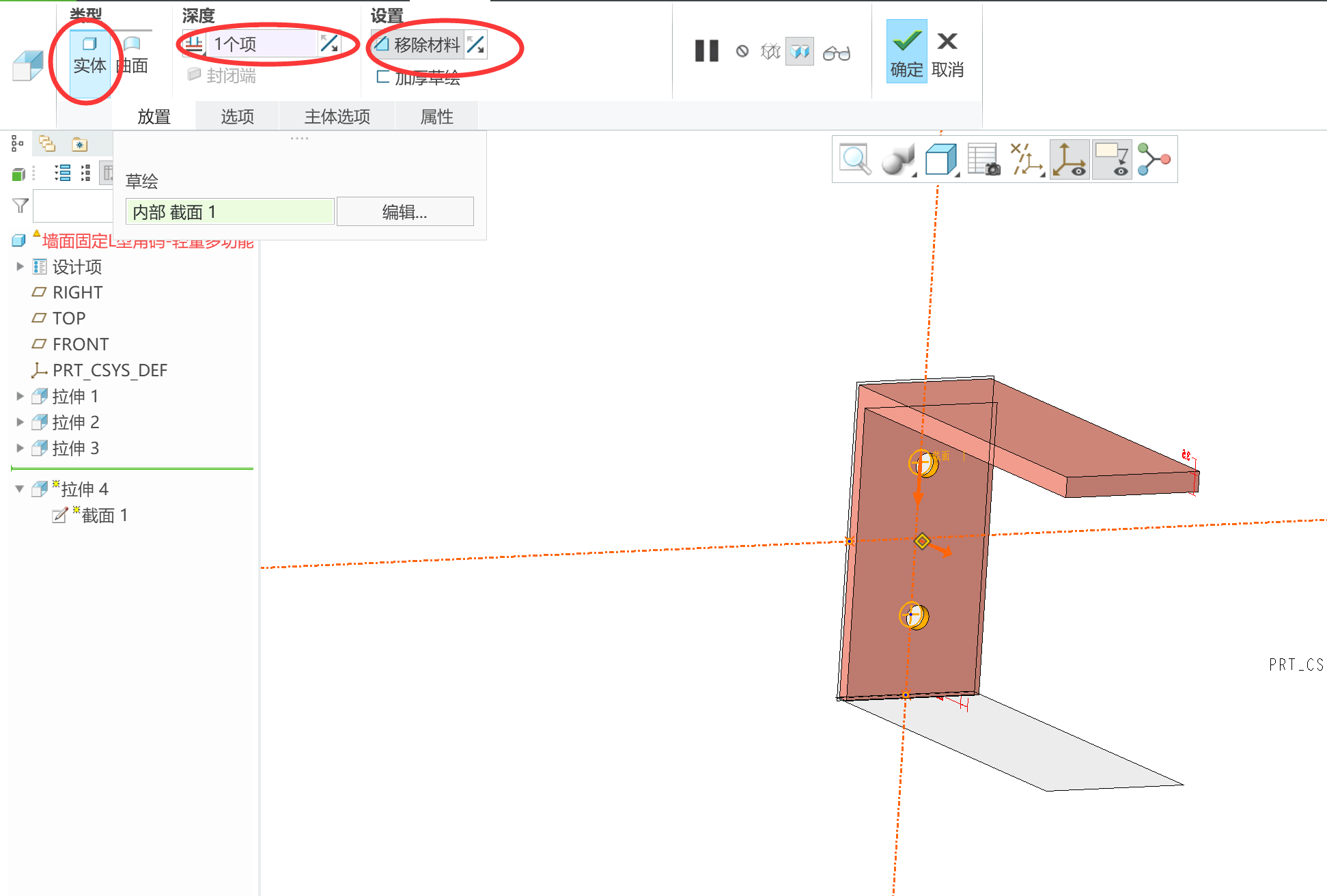
Task: Expand the 拉伸 2 tree node
Action: [x=20, y=422]
